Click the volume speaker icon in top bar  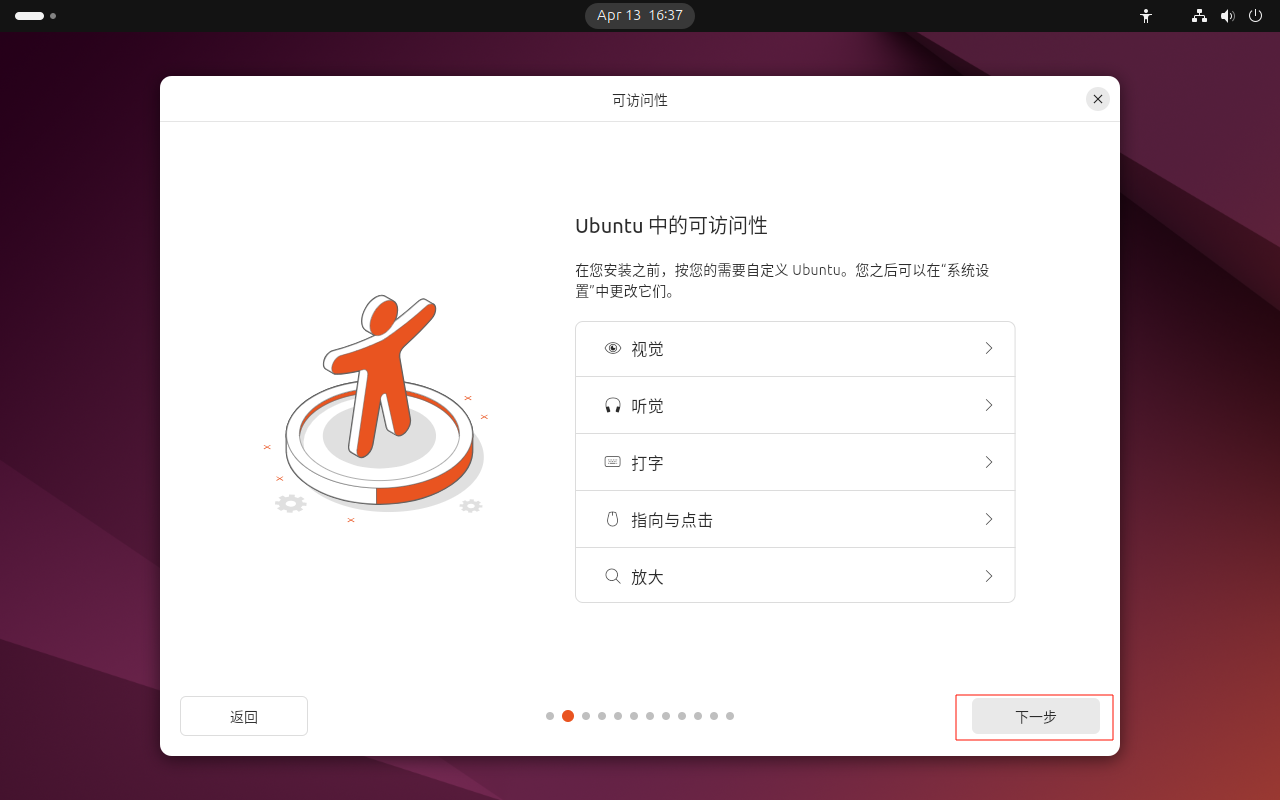(x=1228, y=16)
